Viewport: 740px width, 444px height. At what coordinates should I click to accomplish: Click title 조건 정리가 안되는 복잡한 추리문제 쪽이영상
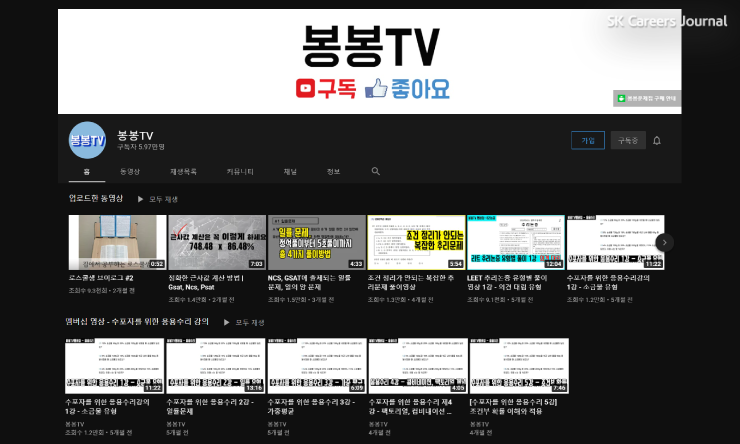[x=411, y=283]
